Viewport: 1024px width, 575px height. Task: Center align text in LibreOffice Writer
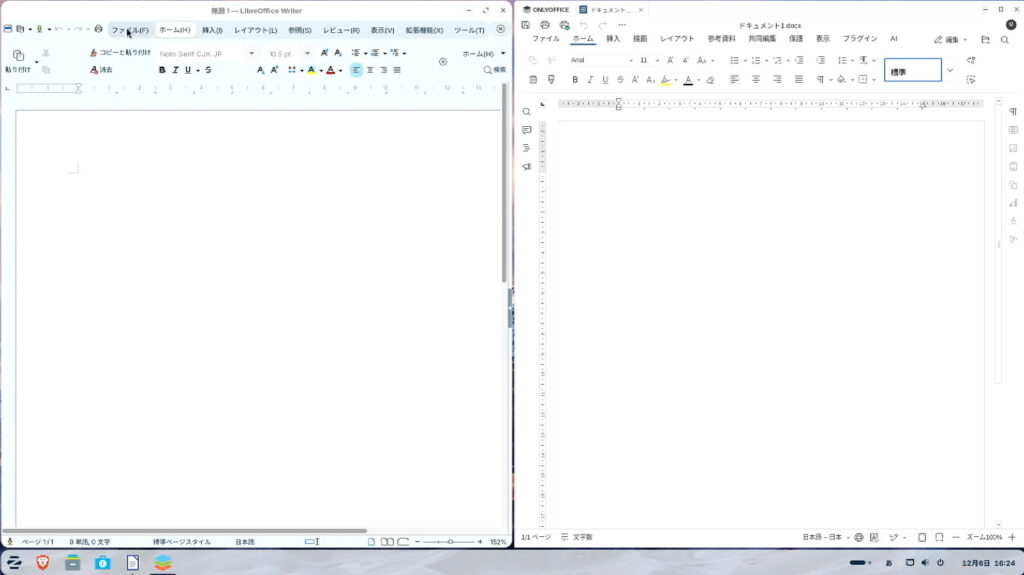370,70
